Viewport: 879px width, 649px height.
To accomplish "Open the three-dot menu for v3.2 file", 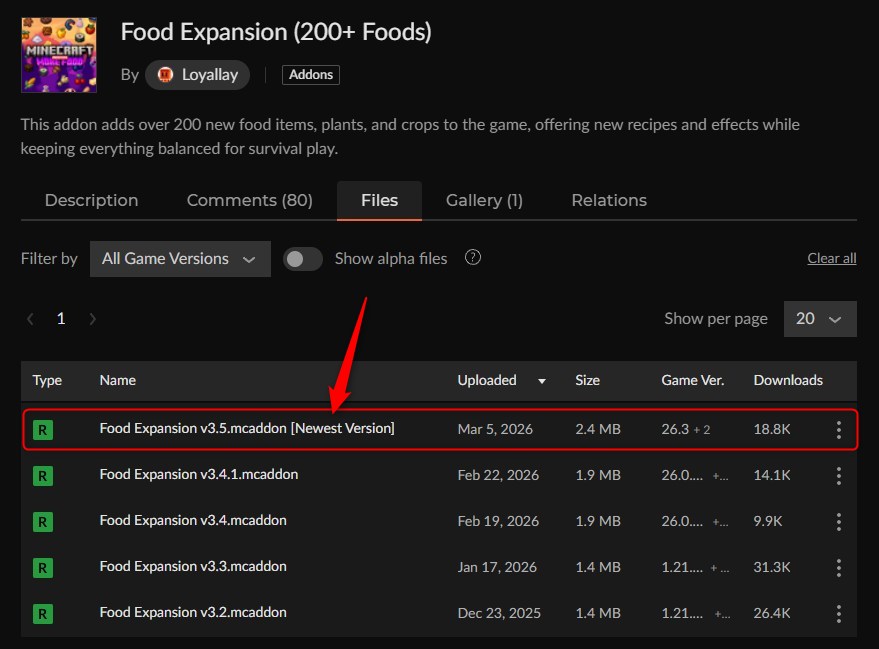I will pyautogui.click(x=838, y=613).
